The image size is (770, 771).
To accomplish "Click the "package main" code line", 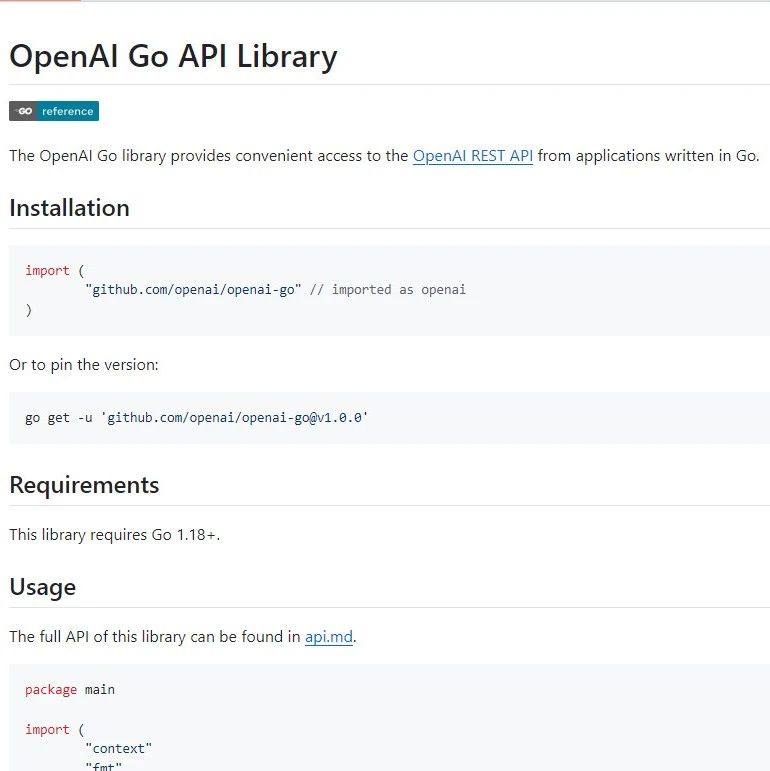I will tap(70, 690).
